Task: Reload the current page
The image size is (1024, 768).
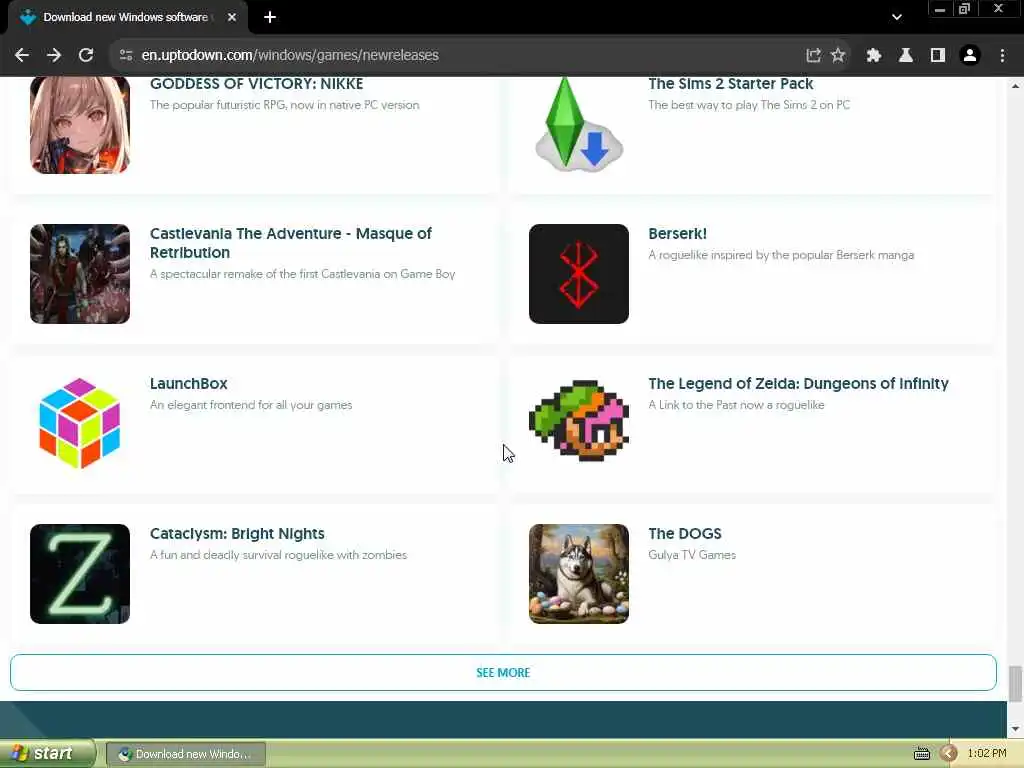Action: click(86, 56)
